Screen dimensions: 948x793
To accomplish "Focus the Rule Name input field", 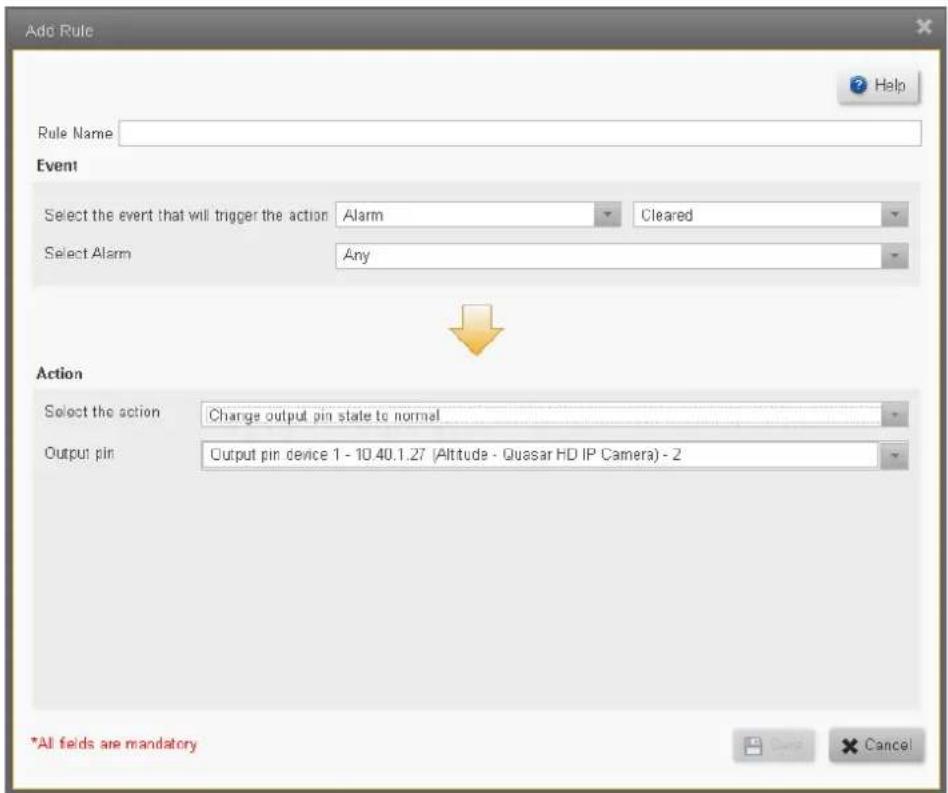I will pos(520,133).
